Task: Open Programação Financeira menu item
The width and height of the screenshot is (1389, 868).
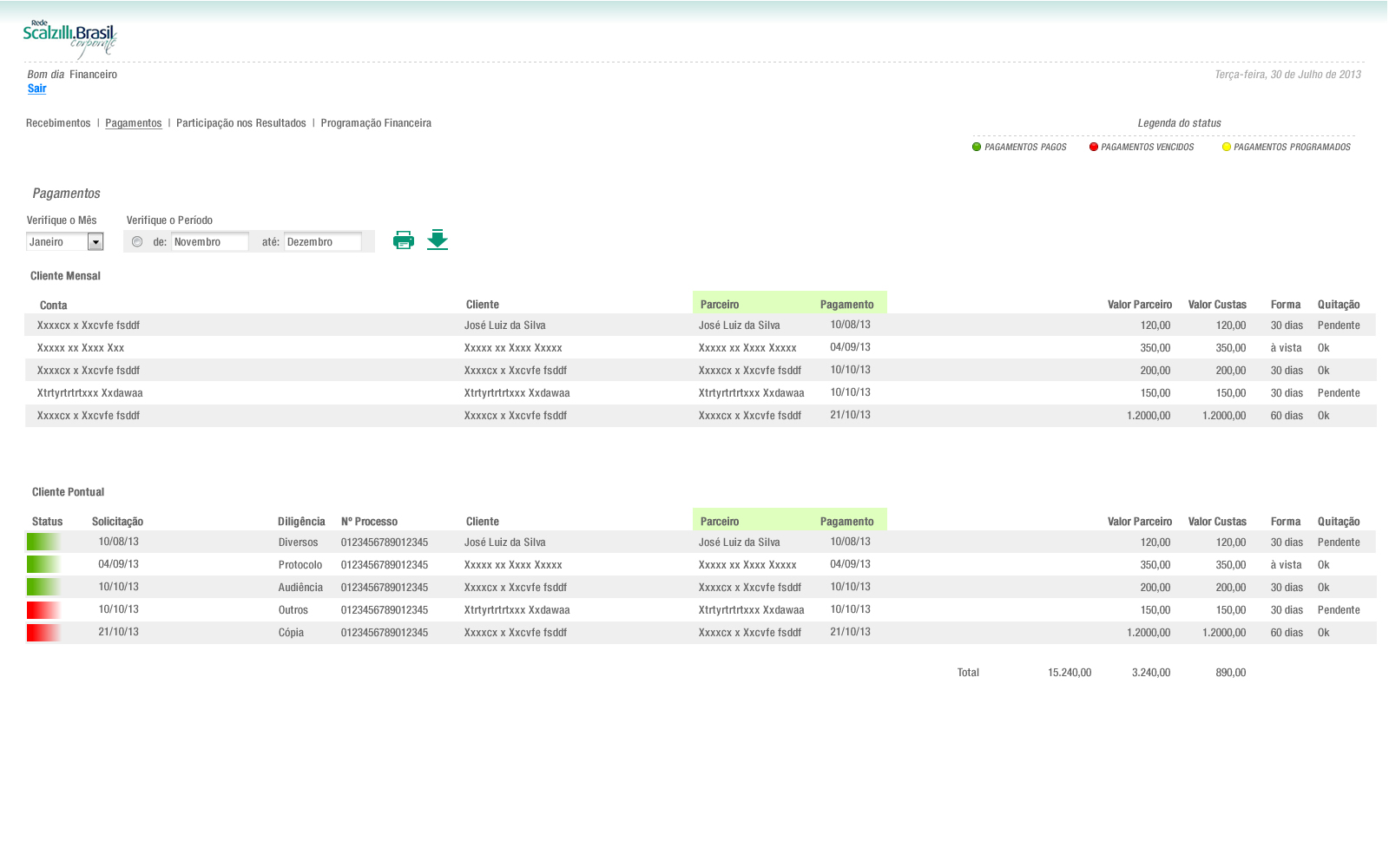Action: (x=376, y=123)
